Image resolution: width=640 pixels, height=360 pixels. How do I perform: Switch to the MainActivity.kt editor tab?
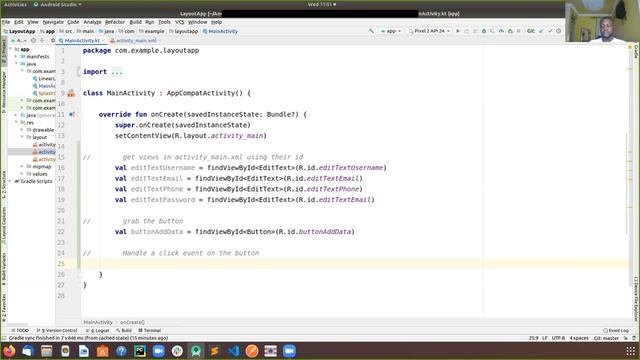coord(82,41)
